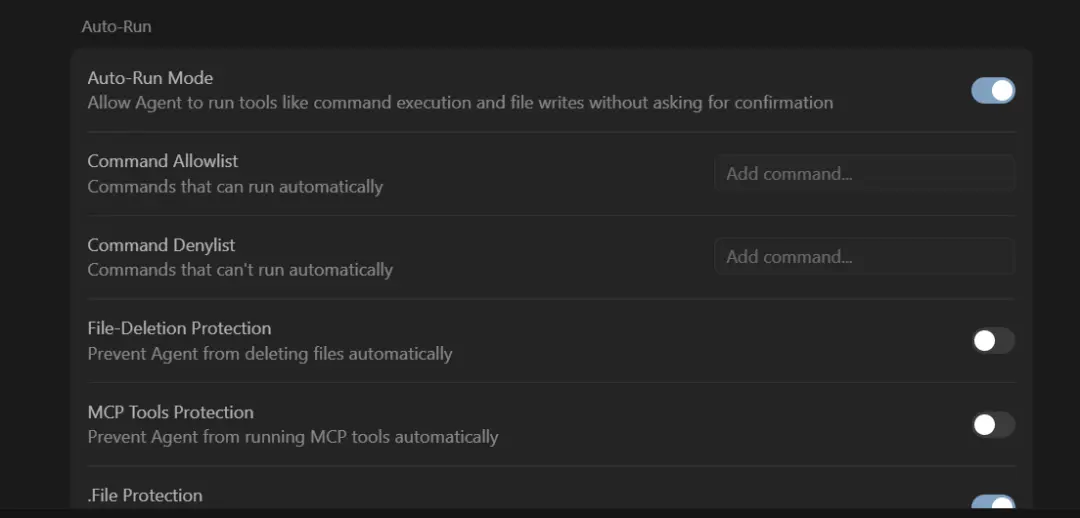Click the Command Allowlist label
1080x518 pixels.
[163, 161]
